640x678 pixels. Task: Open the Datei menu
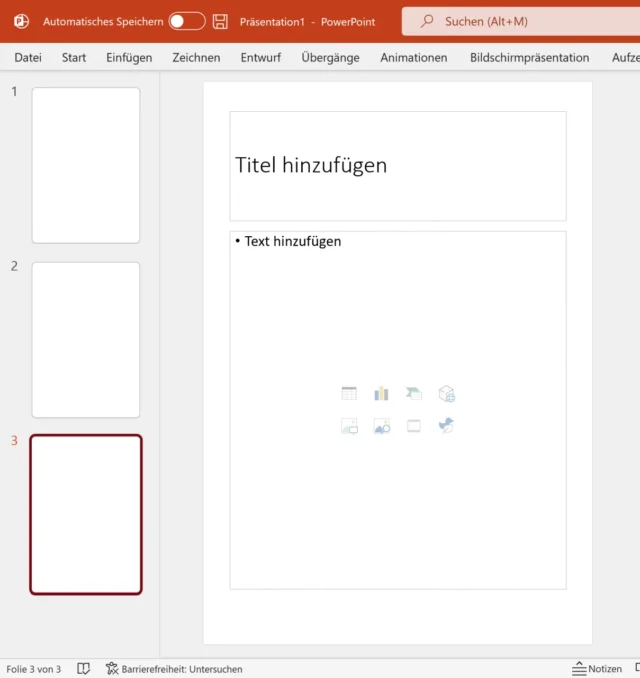pyautogui.click(x=28, y=58)
